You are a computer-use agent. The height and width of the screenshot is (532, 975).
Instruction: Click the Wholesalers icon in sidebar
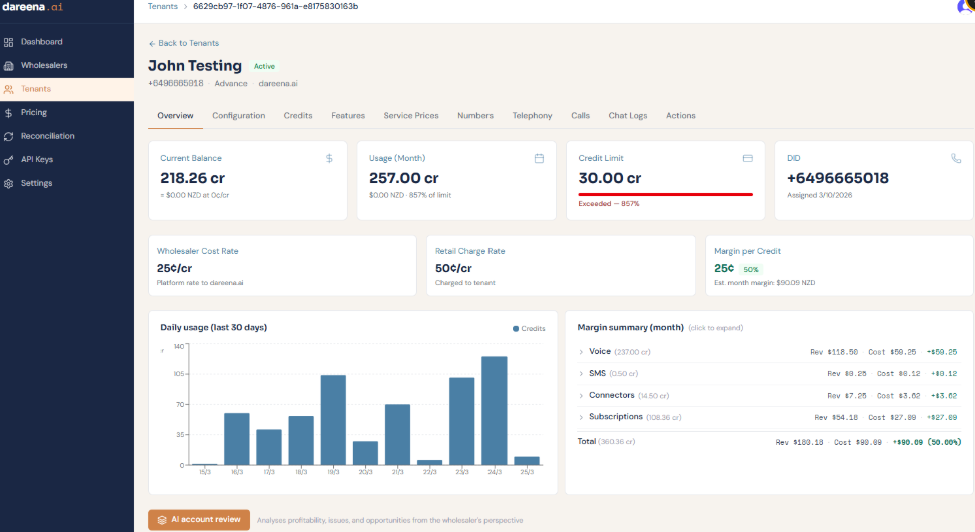(9, 66)
